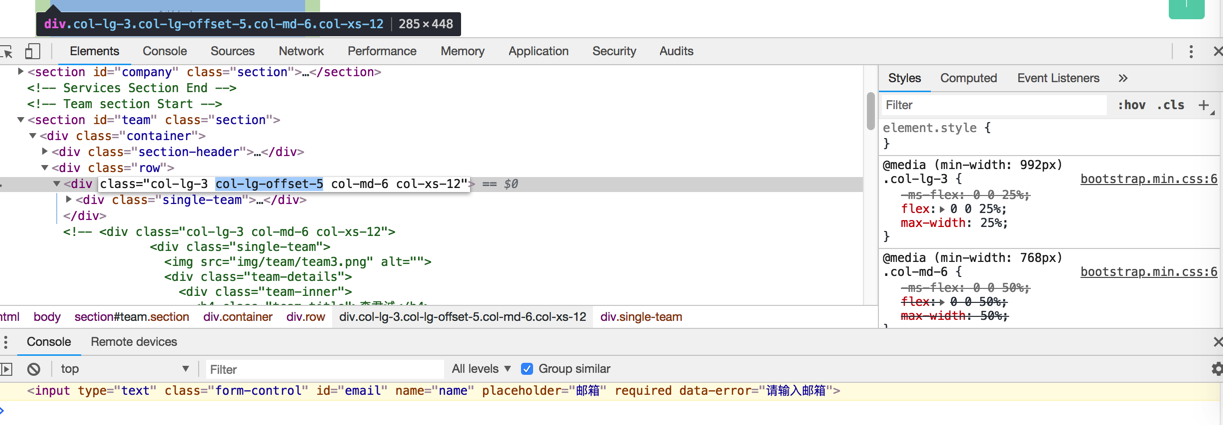
Task: Open the Audits tab
Action: pos(676,51)
